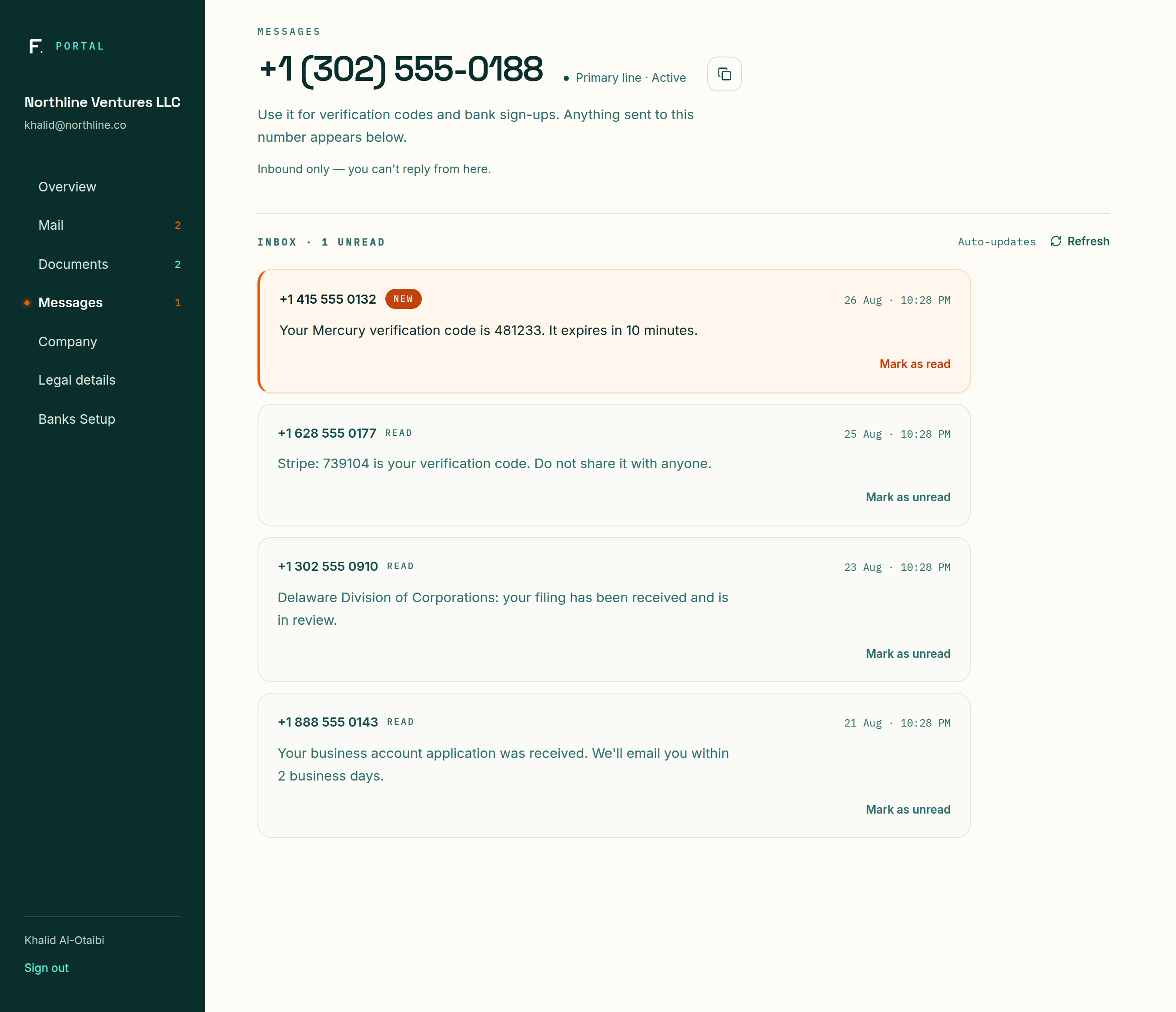Click the NEW badge on the Mercury message
The height and width of the screenshot is (1012, 1176).
pyautogui.click(x=403, y=299)
